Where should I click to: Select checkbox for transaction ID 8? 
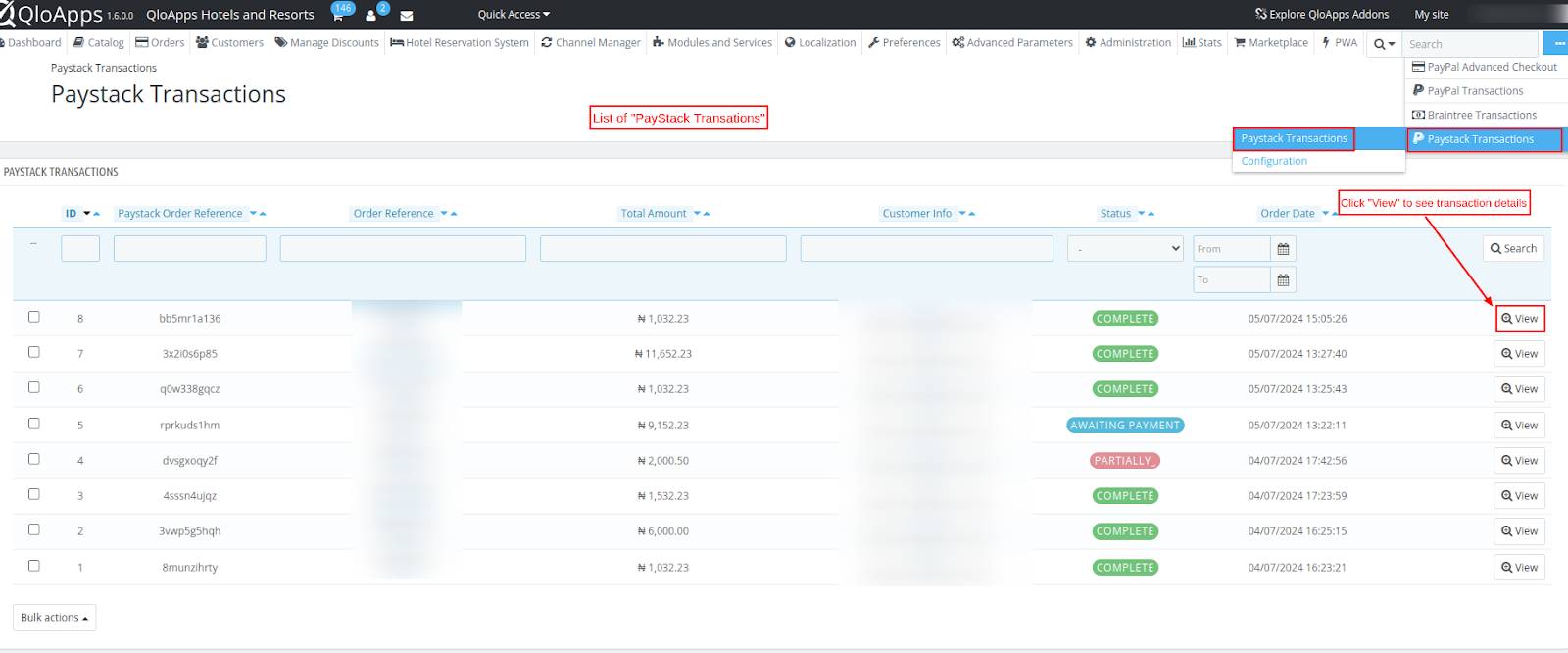(x=34, y=317)
